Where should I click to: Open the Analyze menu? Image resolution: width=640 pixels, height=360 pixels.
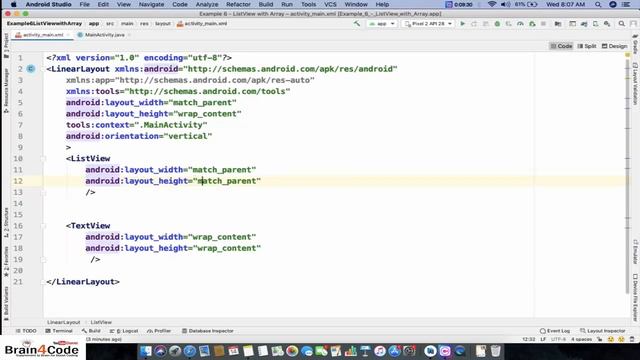[207, 4]
